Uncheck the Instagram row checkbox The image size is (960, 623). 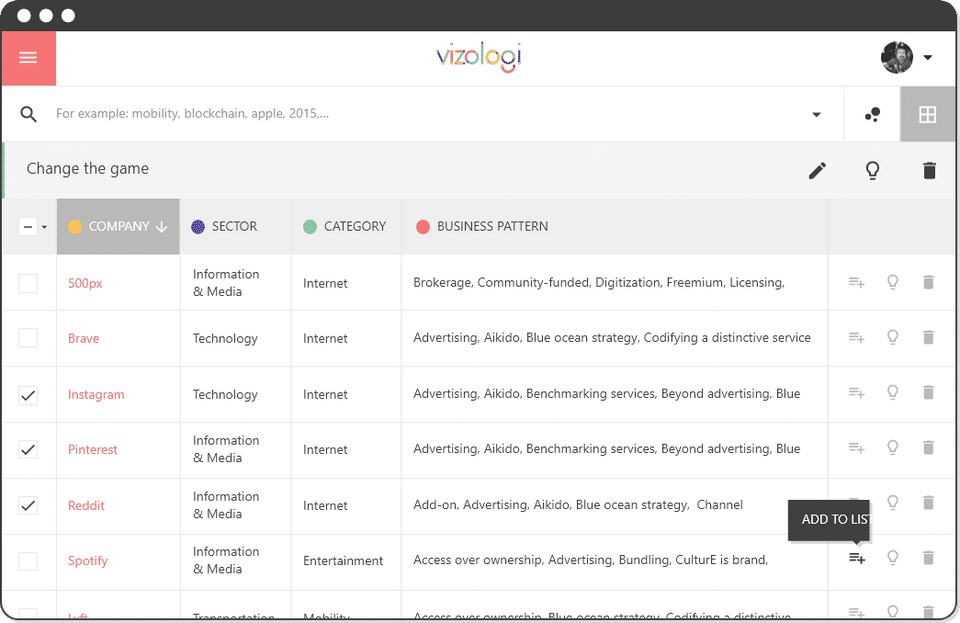(x=28, y=395)
